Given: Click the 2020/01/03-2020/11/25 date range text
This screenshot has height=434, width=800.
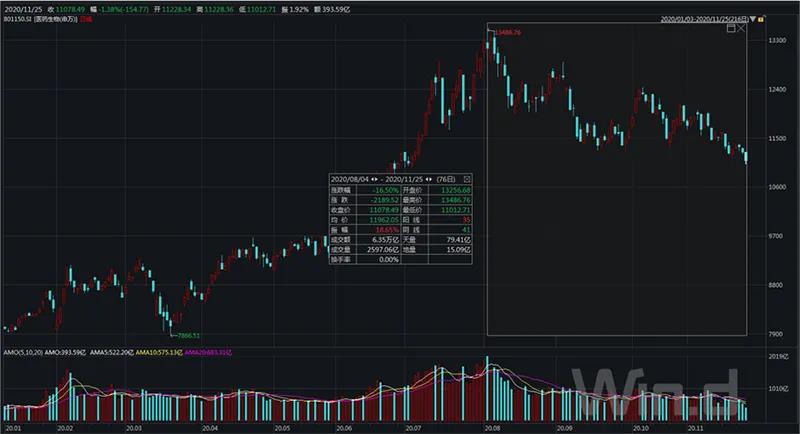Looking at the screenshot, I should pyautogui.click(x=705, y=18).
